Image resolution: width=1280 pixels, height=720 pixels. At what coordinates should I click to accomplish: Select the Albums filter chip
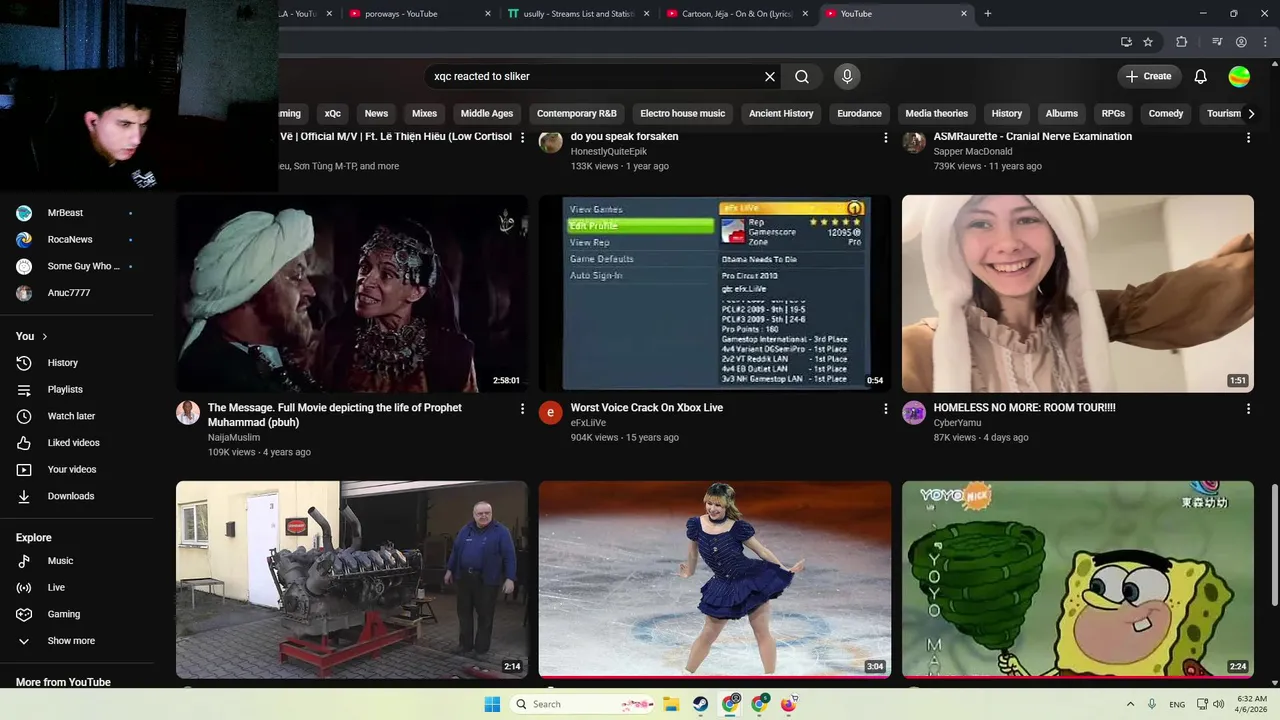tap(1062, 113)
